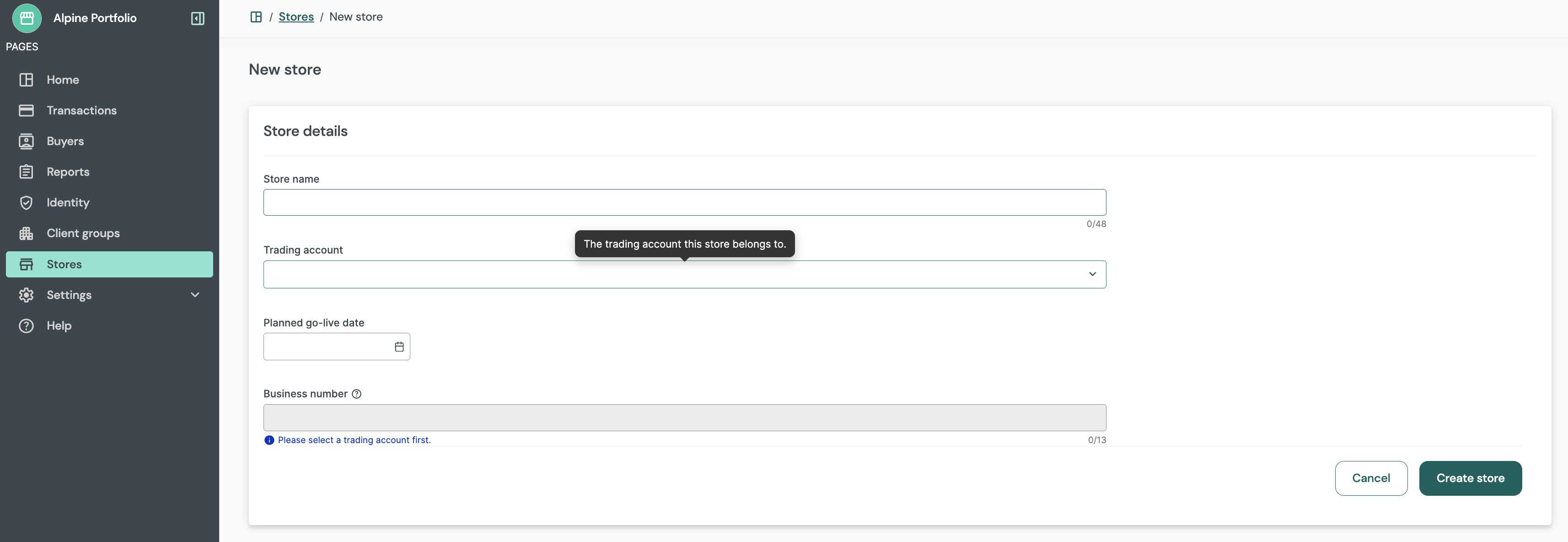
Task: Open the Help page
Action: click(x=59, y=325)
